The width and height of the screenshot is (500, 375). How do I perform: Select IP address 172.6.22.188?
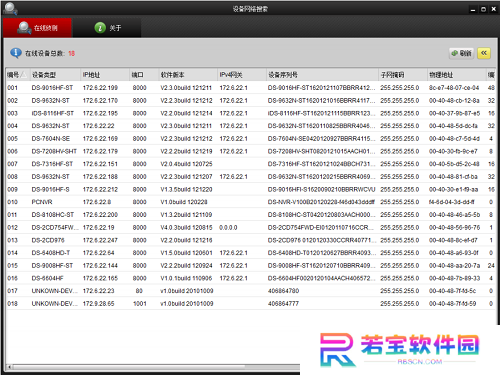(100, 176)
